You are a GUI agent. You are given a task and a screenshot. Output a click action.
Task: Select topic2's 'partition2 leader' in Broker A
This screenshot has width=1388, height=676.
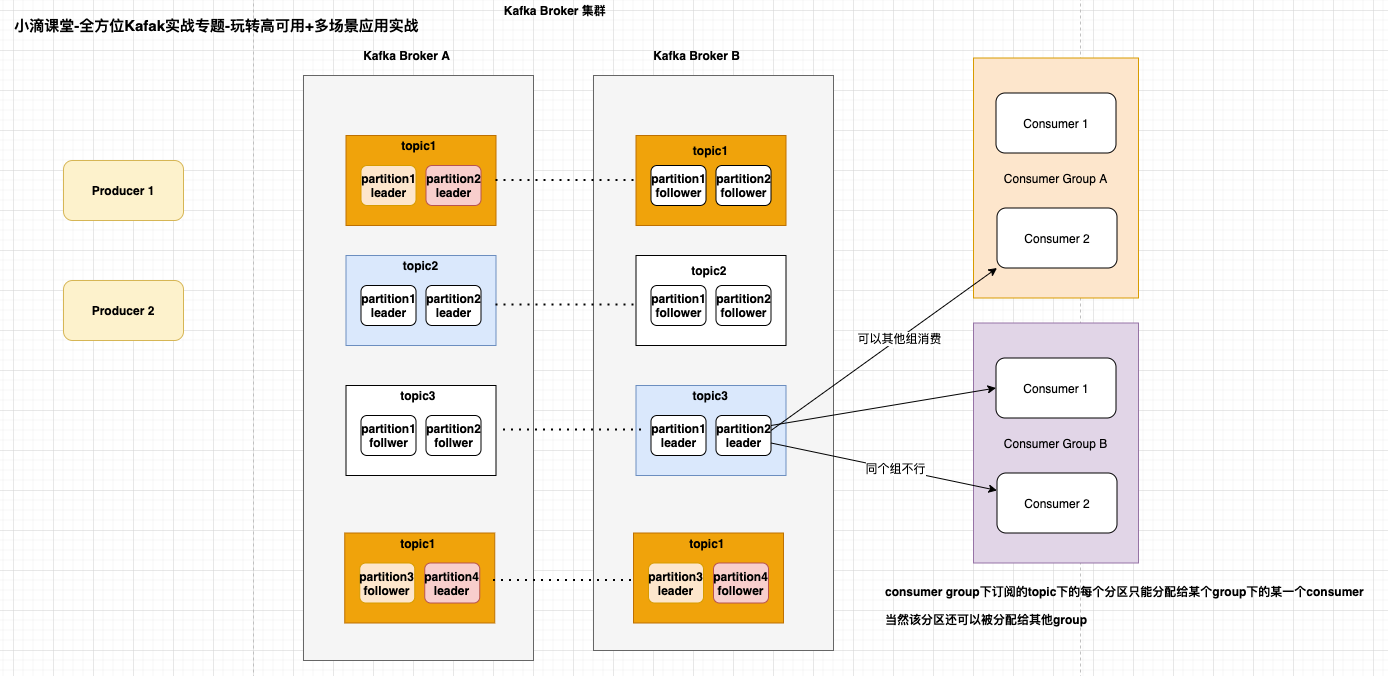(453, 305)
